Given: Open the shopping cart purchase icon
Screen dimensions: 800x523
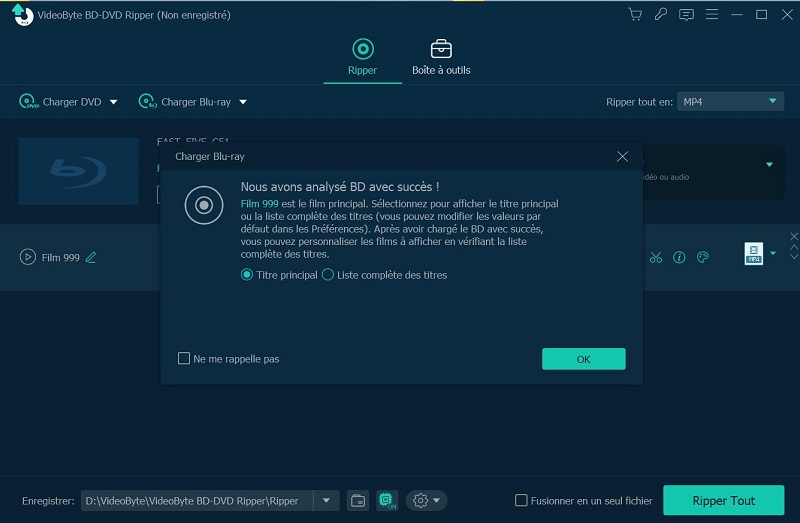Looking at the screenshot, I should click(635, 14).
